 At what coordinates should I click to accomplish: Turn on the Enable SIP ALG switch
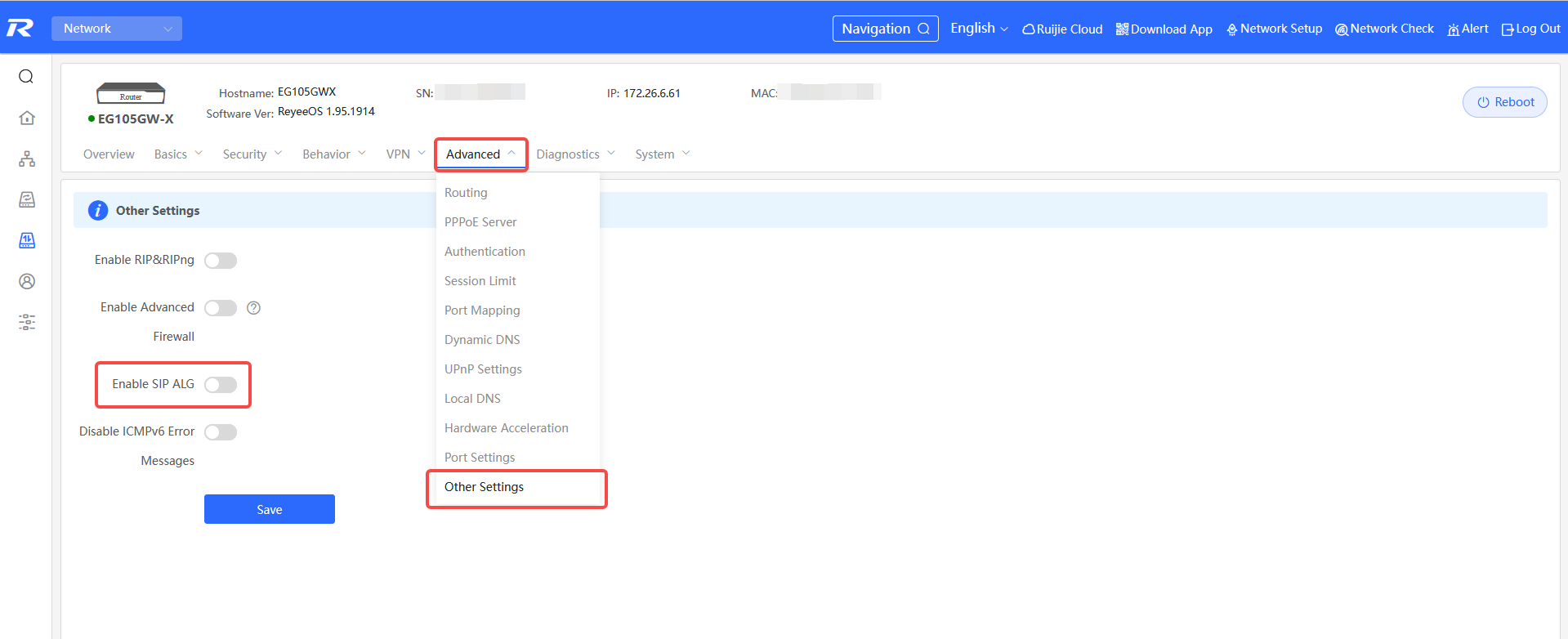(221, 385)
